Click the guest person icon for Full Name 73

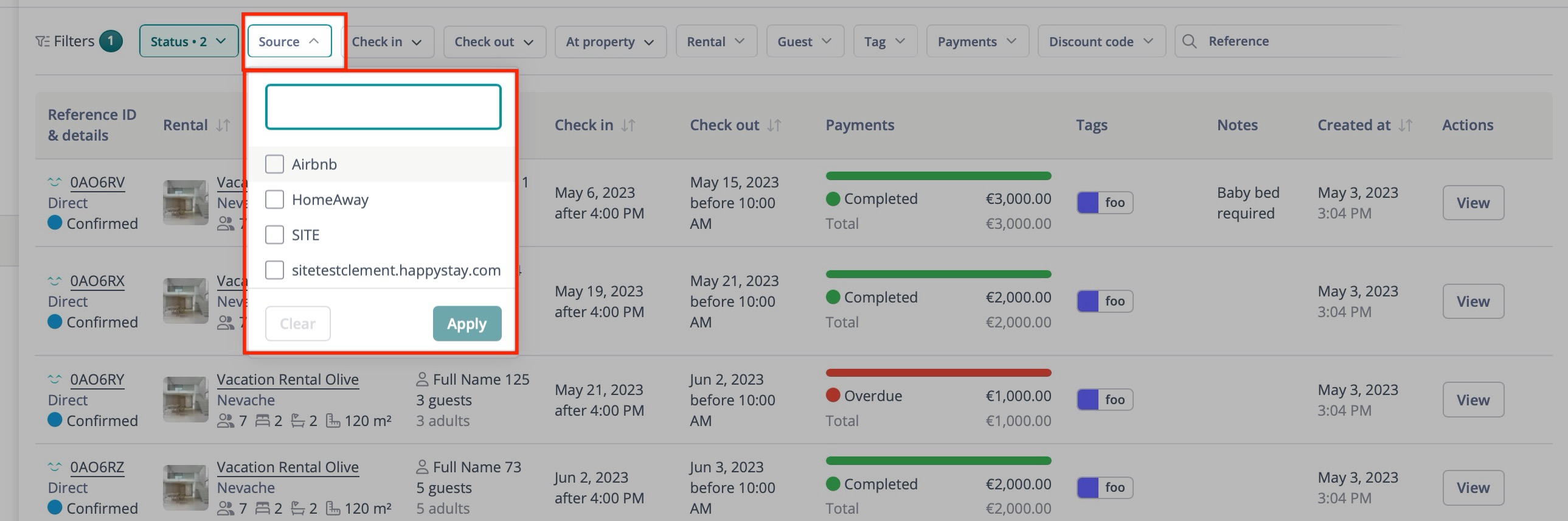coord(423,467)
